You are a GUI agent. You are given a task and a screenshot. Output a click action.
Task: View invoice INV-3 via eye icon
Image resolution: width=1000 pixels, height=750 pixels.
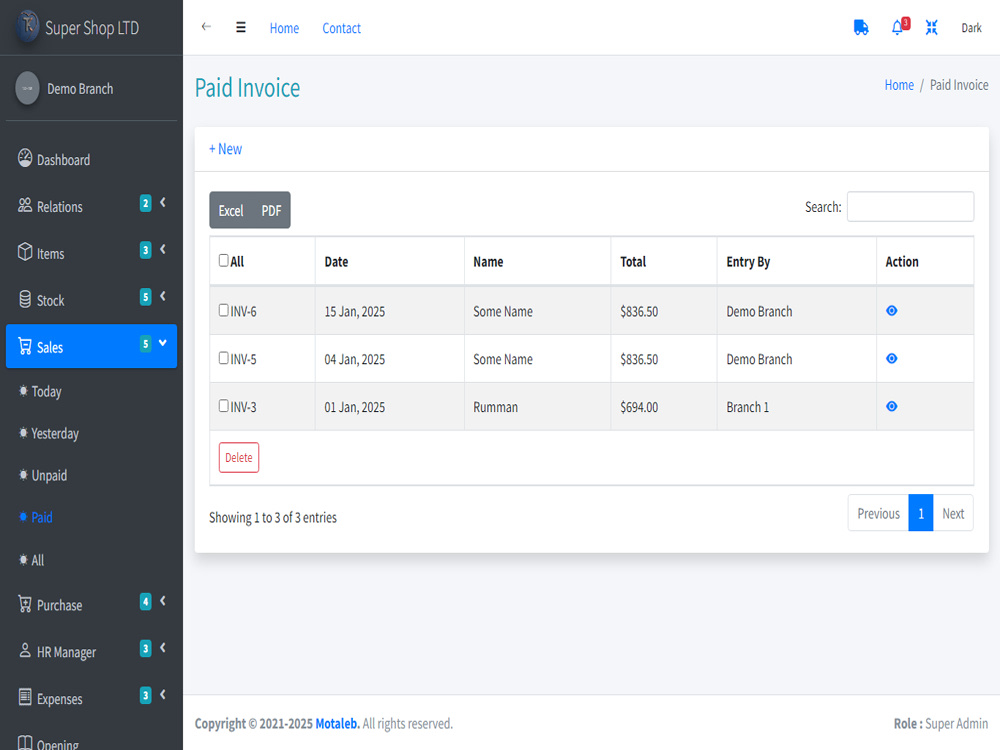[x=892, y=406]
